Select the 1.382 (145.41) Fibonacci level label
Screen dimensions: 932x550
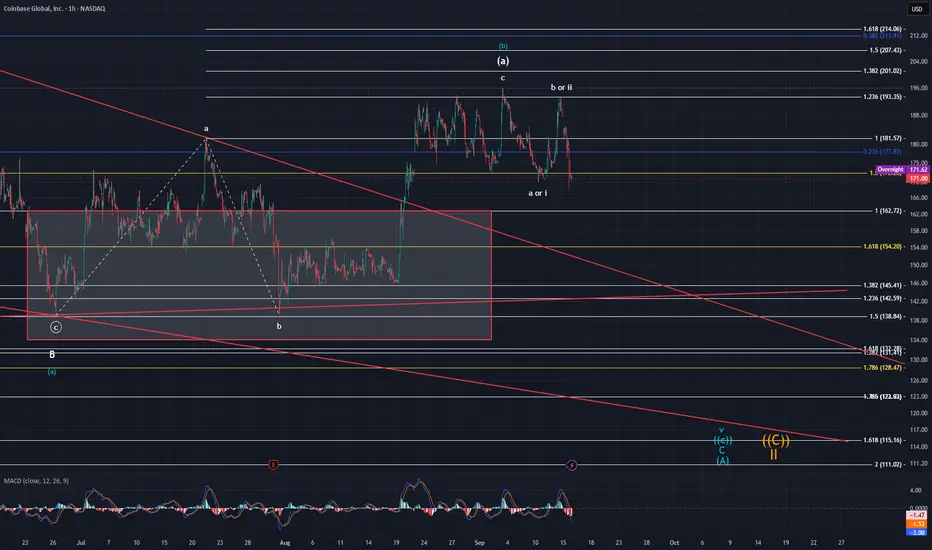[x=883, y=285]
